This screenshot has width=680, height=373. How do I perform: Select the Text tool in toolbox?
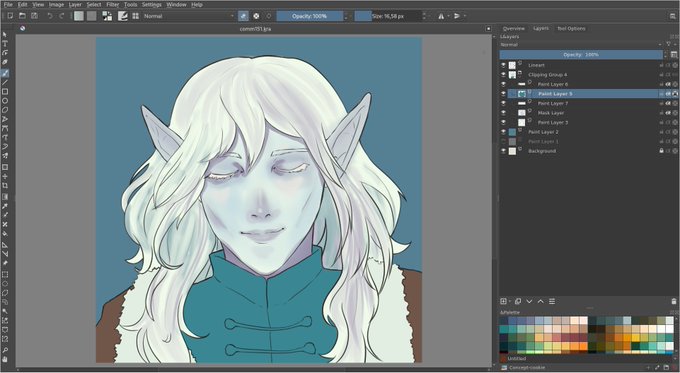coord(5,43)
